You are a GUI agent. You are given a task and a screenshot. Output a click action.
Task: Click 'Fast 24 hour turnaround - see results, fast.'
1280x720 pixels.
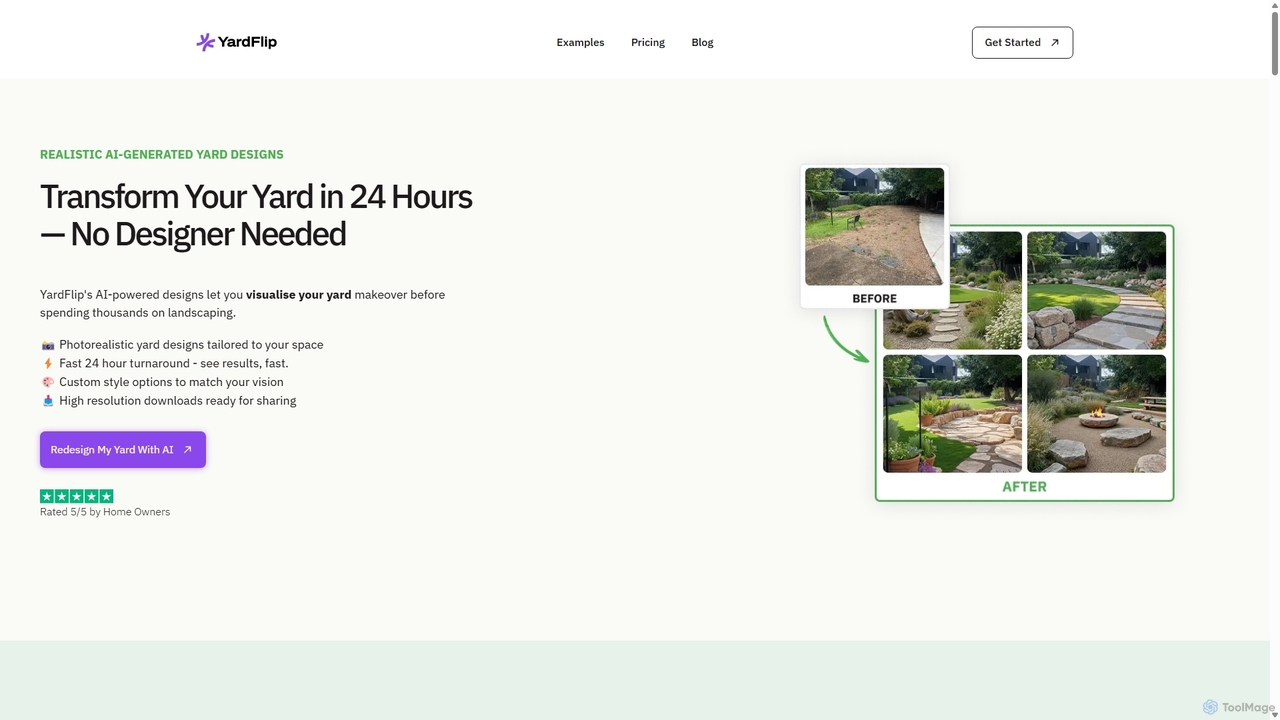[x=174, y=363]
